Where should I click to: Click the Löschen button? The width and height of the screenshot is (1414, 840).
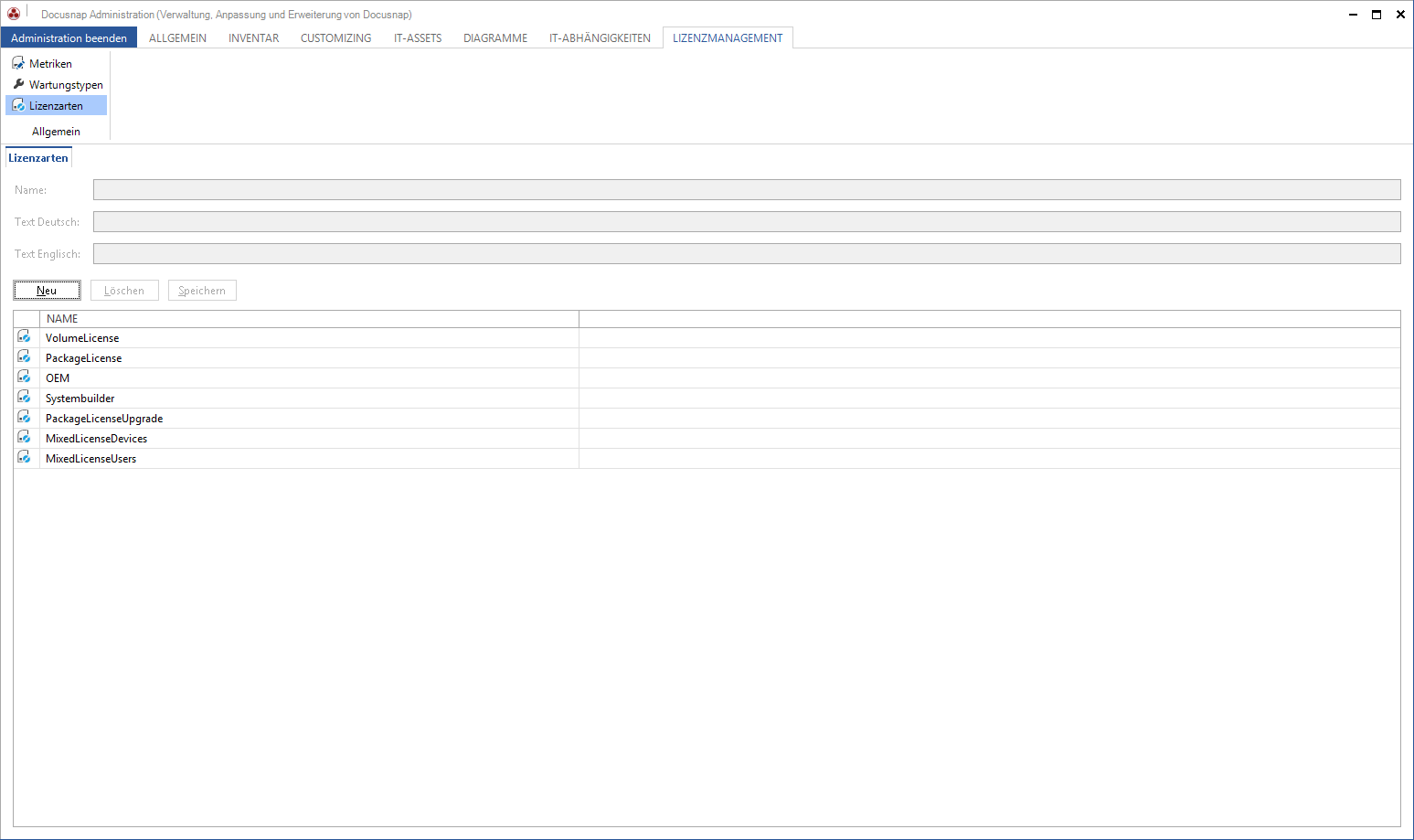[x=124, y=290]
